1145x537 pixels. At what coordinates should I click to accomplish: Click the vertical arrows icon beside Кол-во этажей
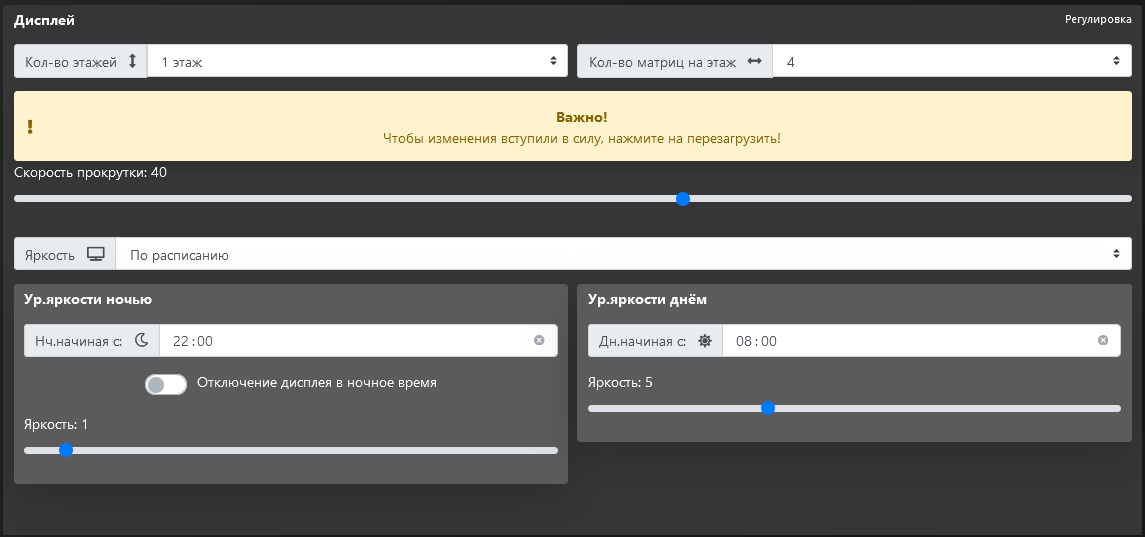(132, 61)
